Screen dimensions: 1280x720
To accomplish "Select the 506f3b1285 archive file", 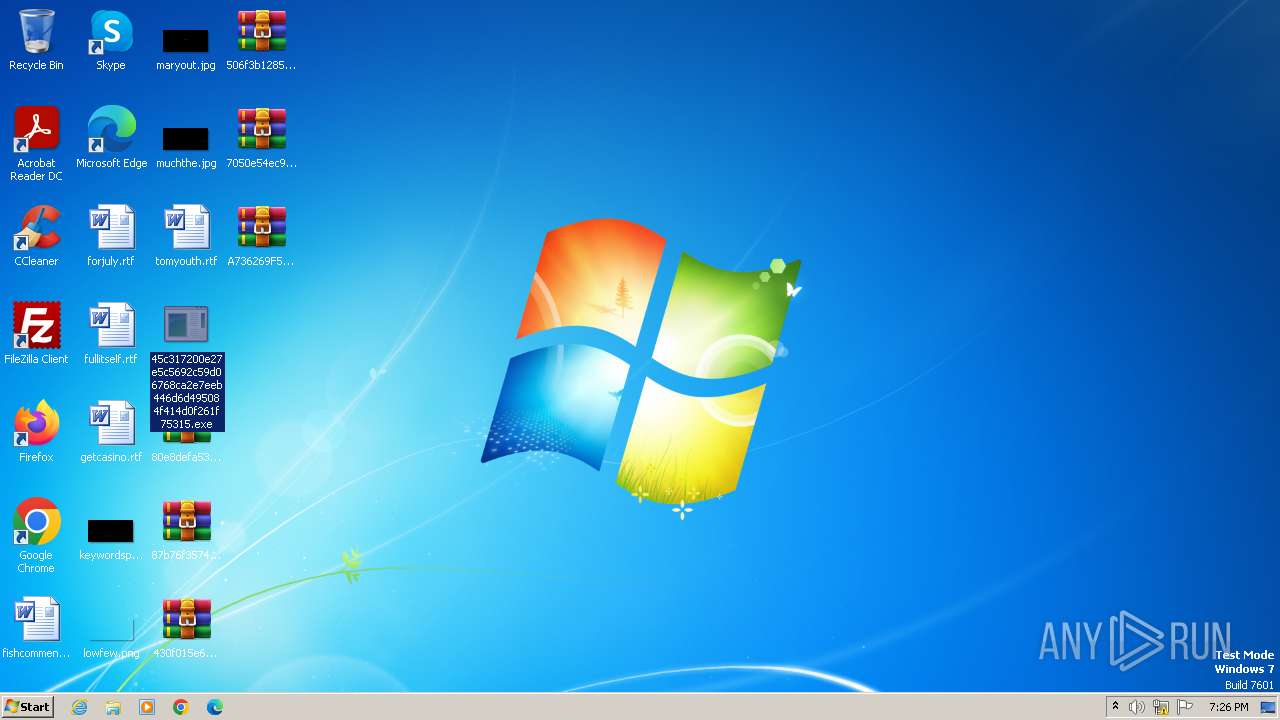I will [261, 40].
